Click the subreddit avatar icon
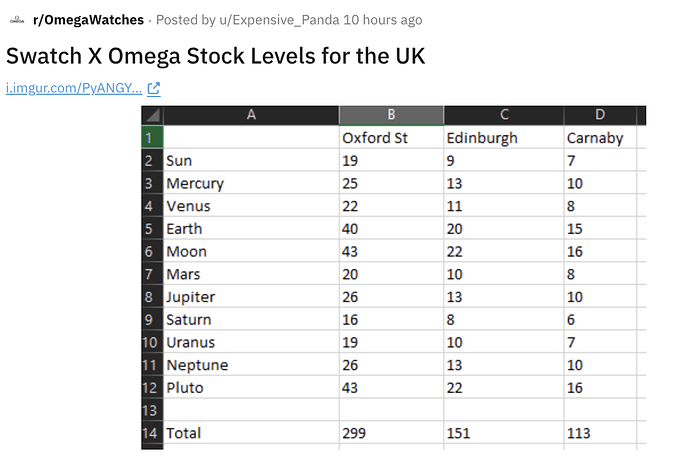The width and height of the screenshot is (690, 460). pos(17,20)
